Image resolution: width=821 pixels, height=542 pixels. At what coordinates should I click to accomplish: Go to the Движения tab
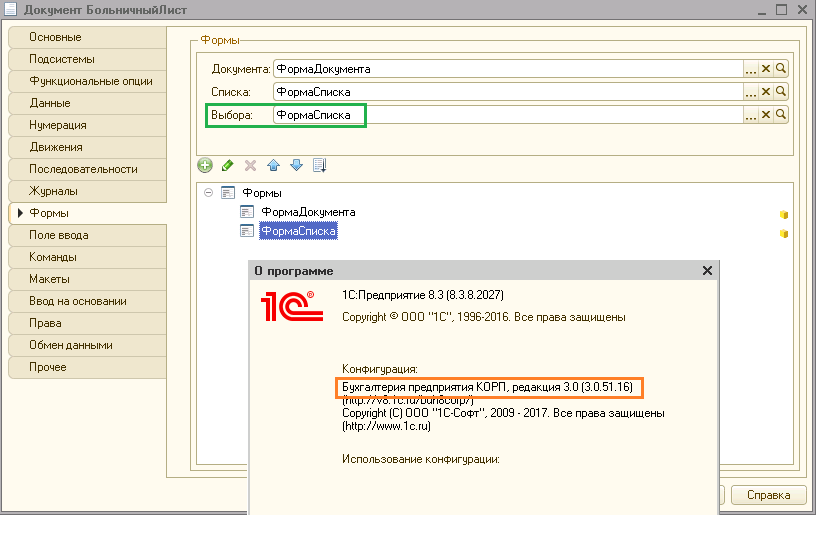[88, 147]
